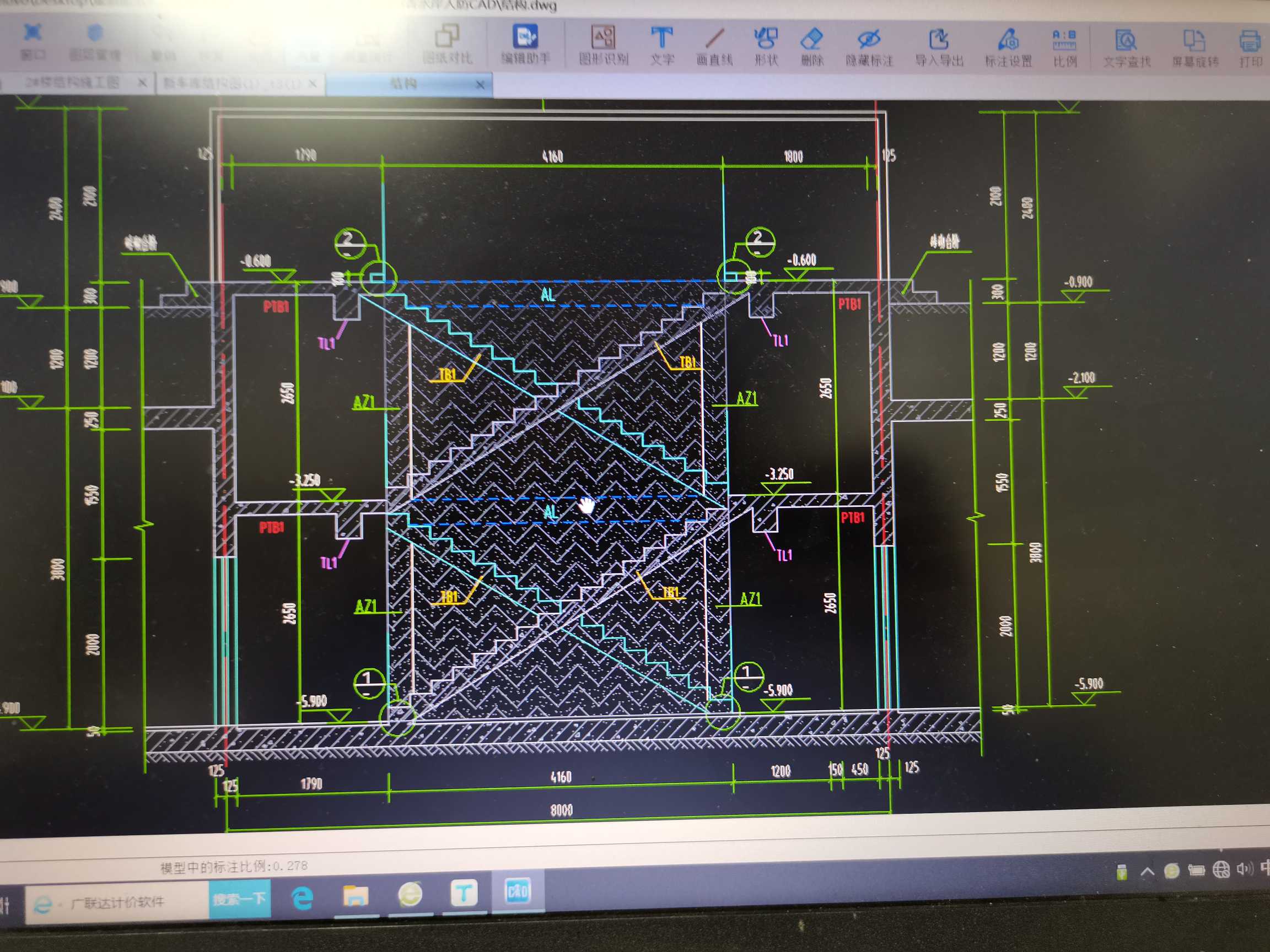Expand hidden system tray icons
The image size is (1270, 952).
tap(1147, 872)
